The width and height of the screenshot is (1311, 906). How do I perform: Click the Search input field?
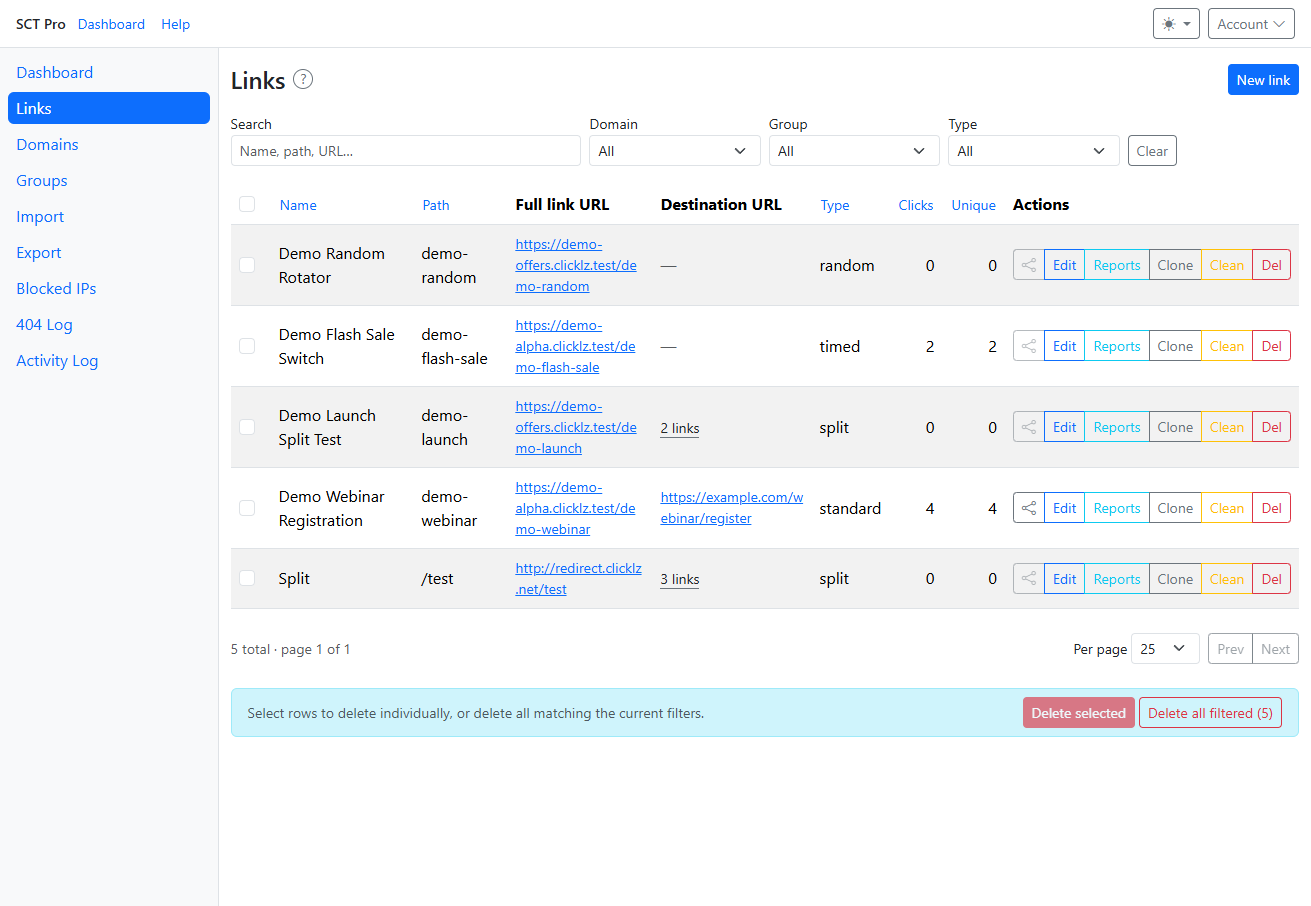point(405,151)
